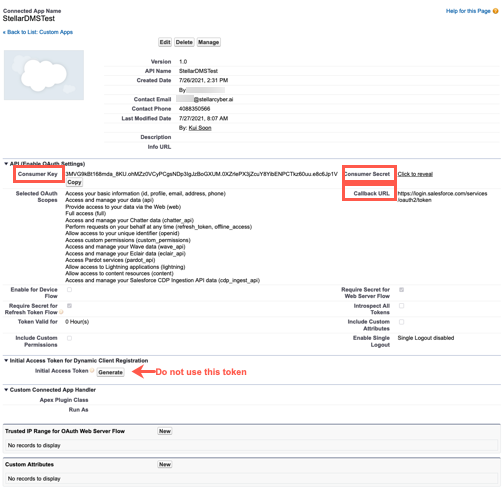Screen dimensions: 504x493
Task: Click the help question mark icon
Action: (x=496, y=11)
